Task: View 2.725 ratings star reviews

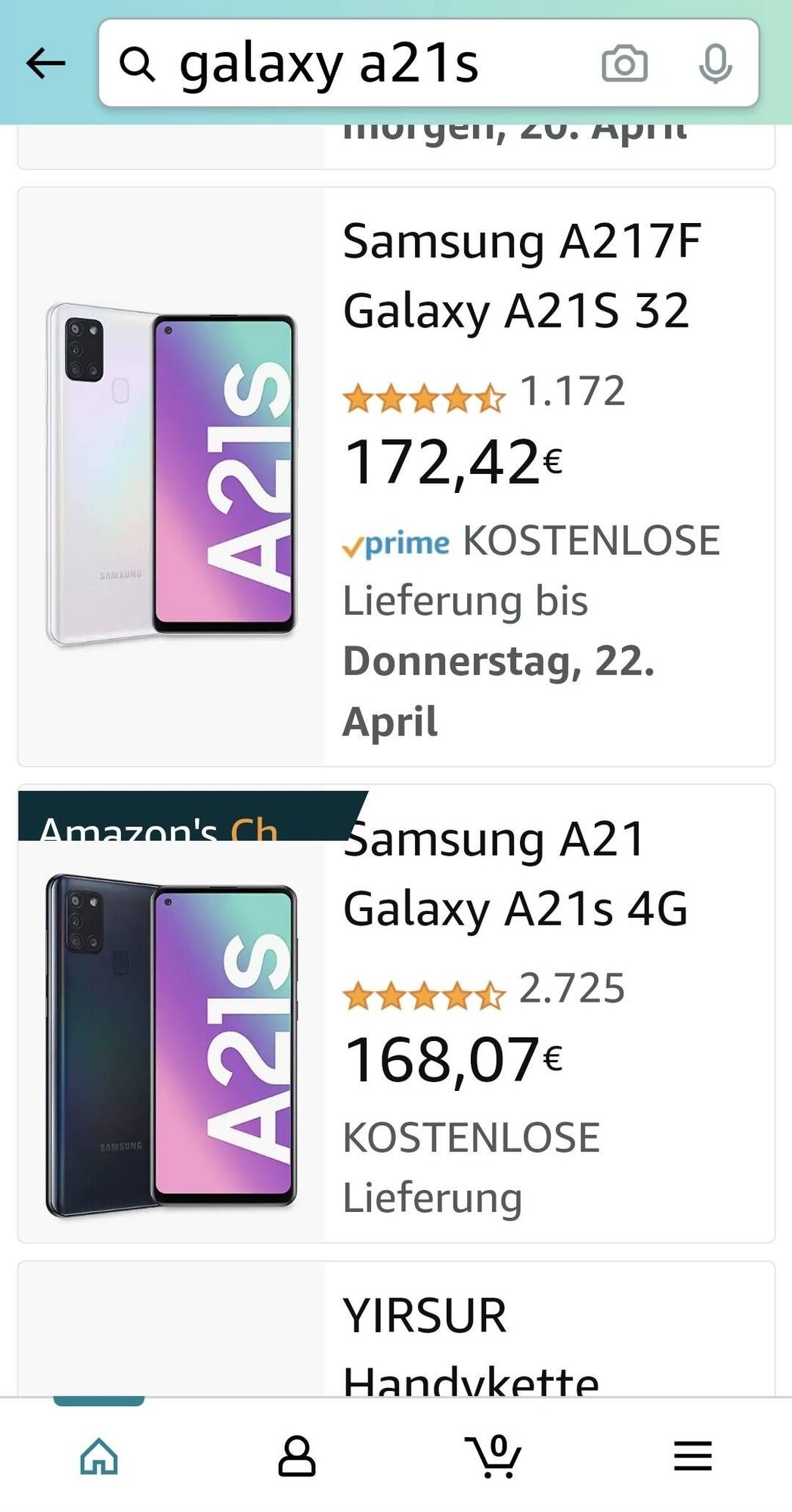Action: click(x=484, y=990)
